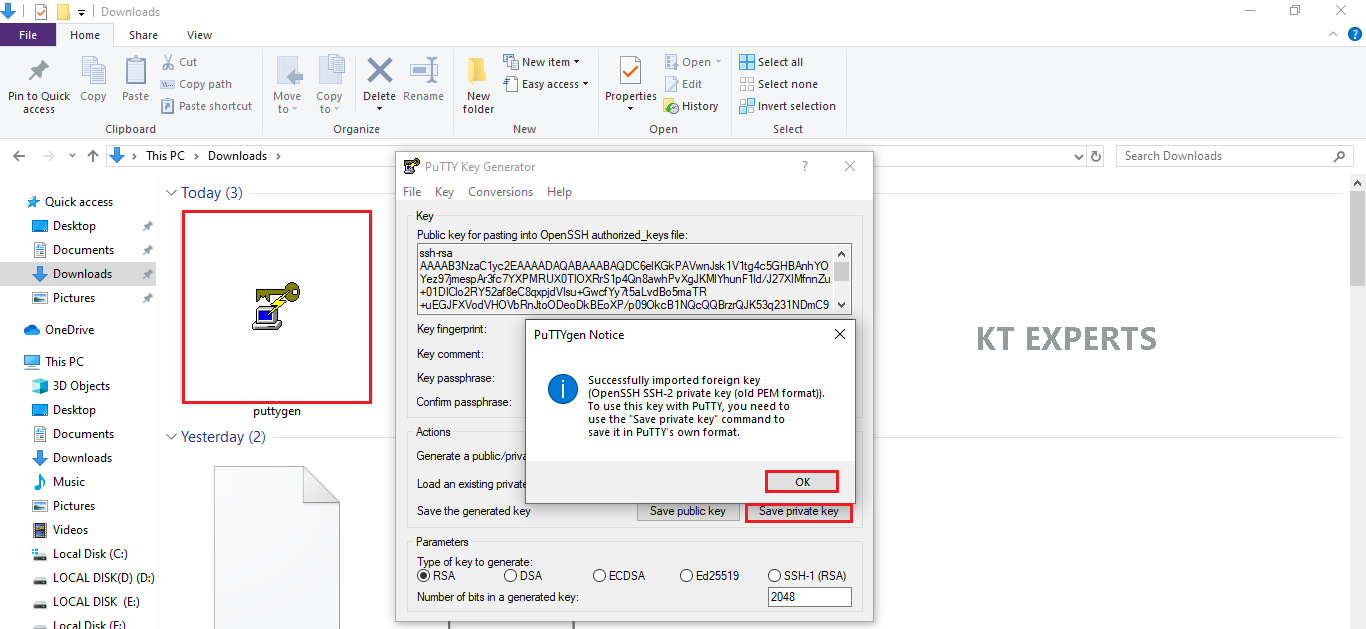Screen dimensions: 1366x629
Task: Close the PuTTYgen Notice dialog
Action: (x=840, y=334)
